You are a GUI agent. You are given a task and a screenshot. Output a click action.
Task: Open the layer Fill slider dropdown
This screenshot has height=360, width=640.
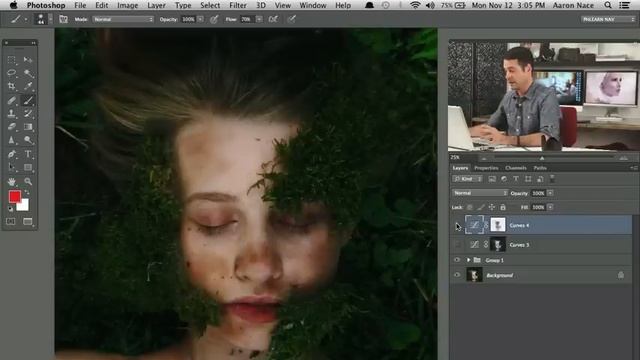pyautogui.click(x=550, y=207)
